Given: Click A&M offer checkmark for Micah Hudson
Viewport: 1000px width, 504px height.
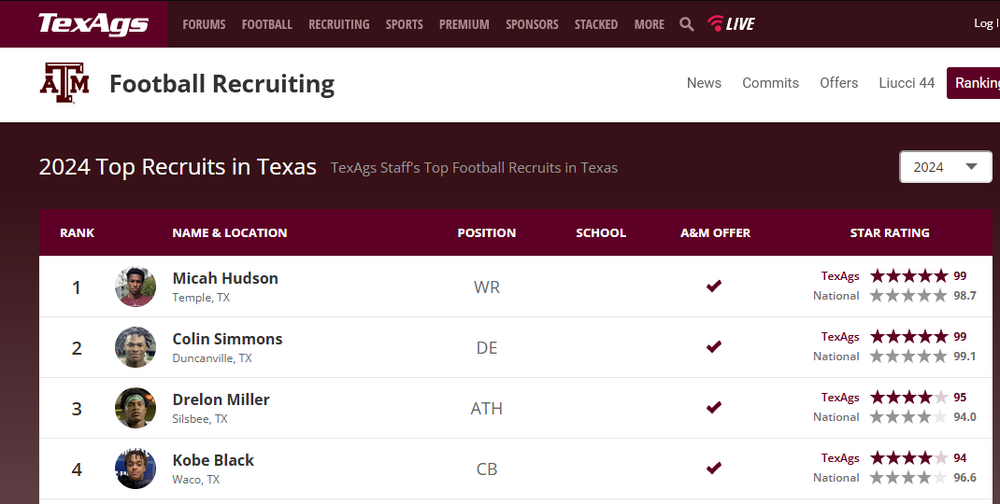Looking at the screenshot, I should click(x=714, y=287).
